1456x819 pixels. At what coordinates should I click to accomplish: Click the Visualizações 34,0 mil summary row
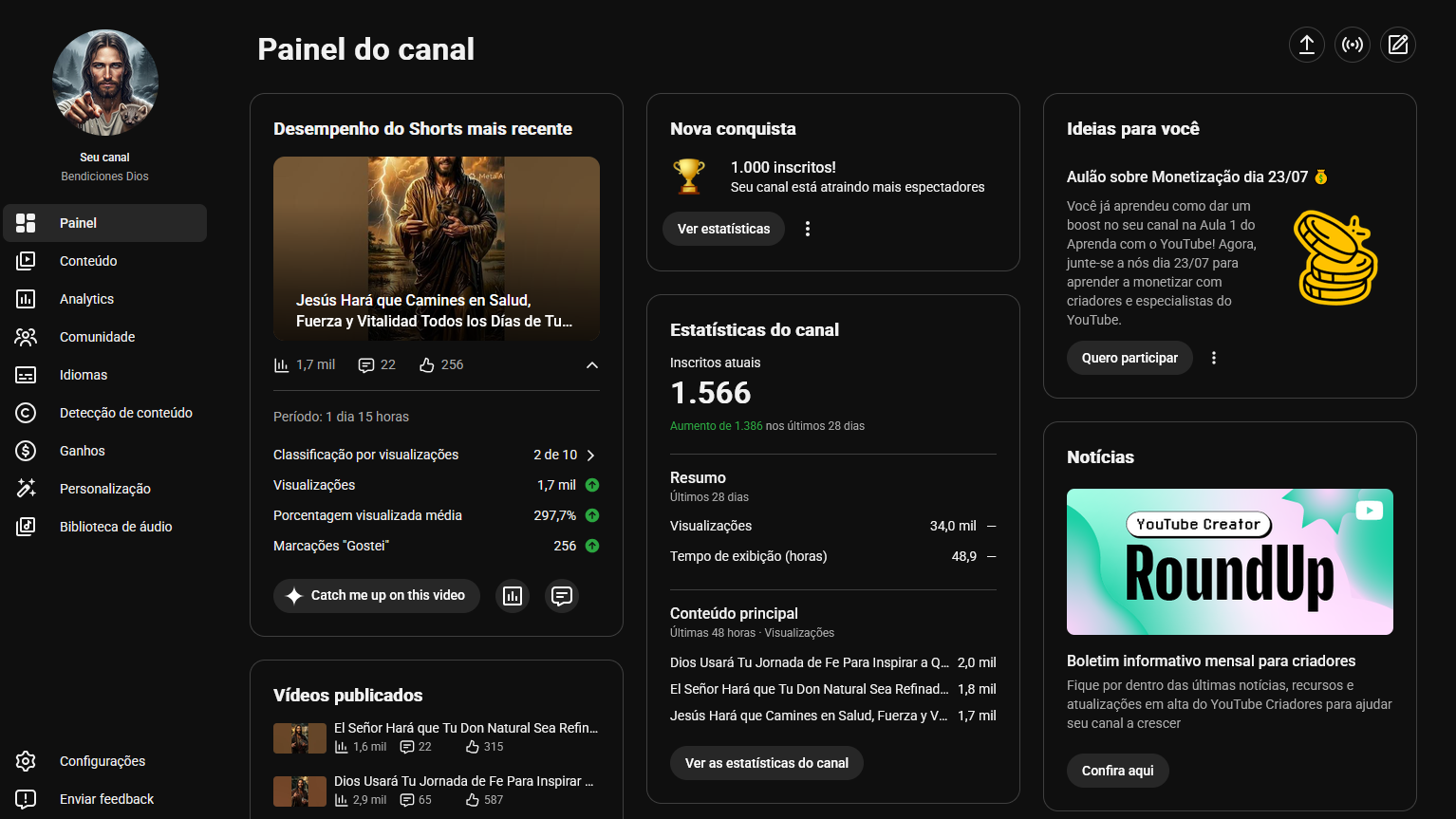coord(833,526)
